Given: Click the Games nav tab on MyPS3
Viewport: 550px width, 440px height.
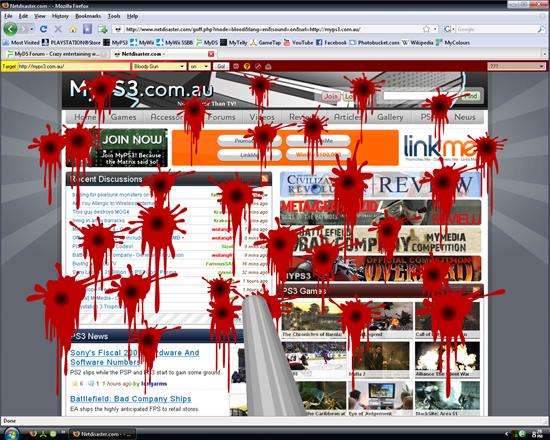Looking at the screenshot, I should [123, 117].
